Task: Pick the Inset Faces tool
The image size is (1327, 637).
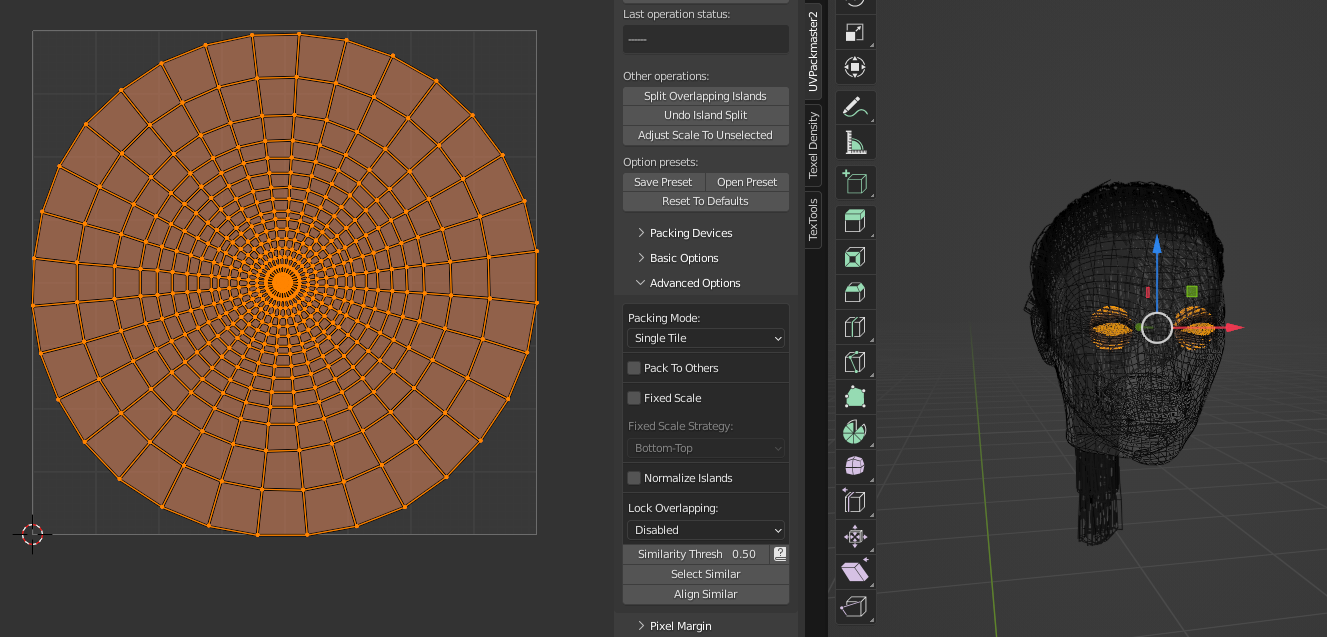Action: point(855,258)
